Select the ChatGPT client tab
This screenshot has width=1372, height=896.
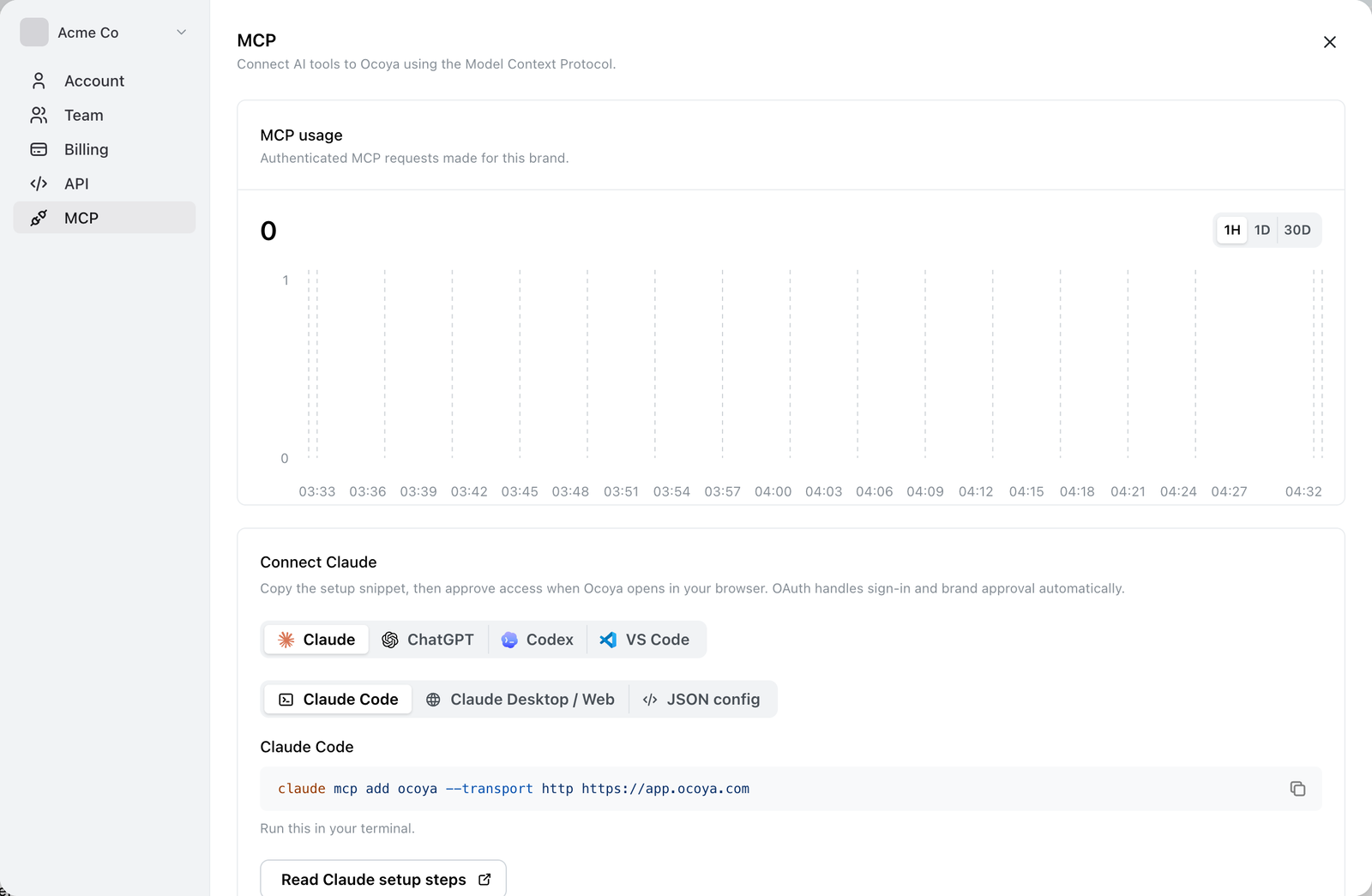coord(428,640)
